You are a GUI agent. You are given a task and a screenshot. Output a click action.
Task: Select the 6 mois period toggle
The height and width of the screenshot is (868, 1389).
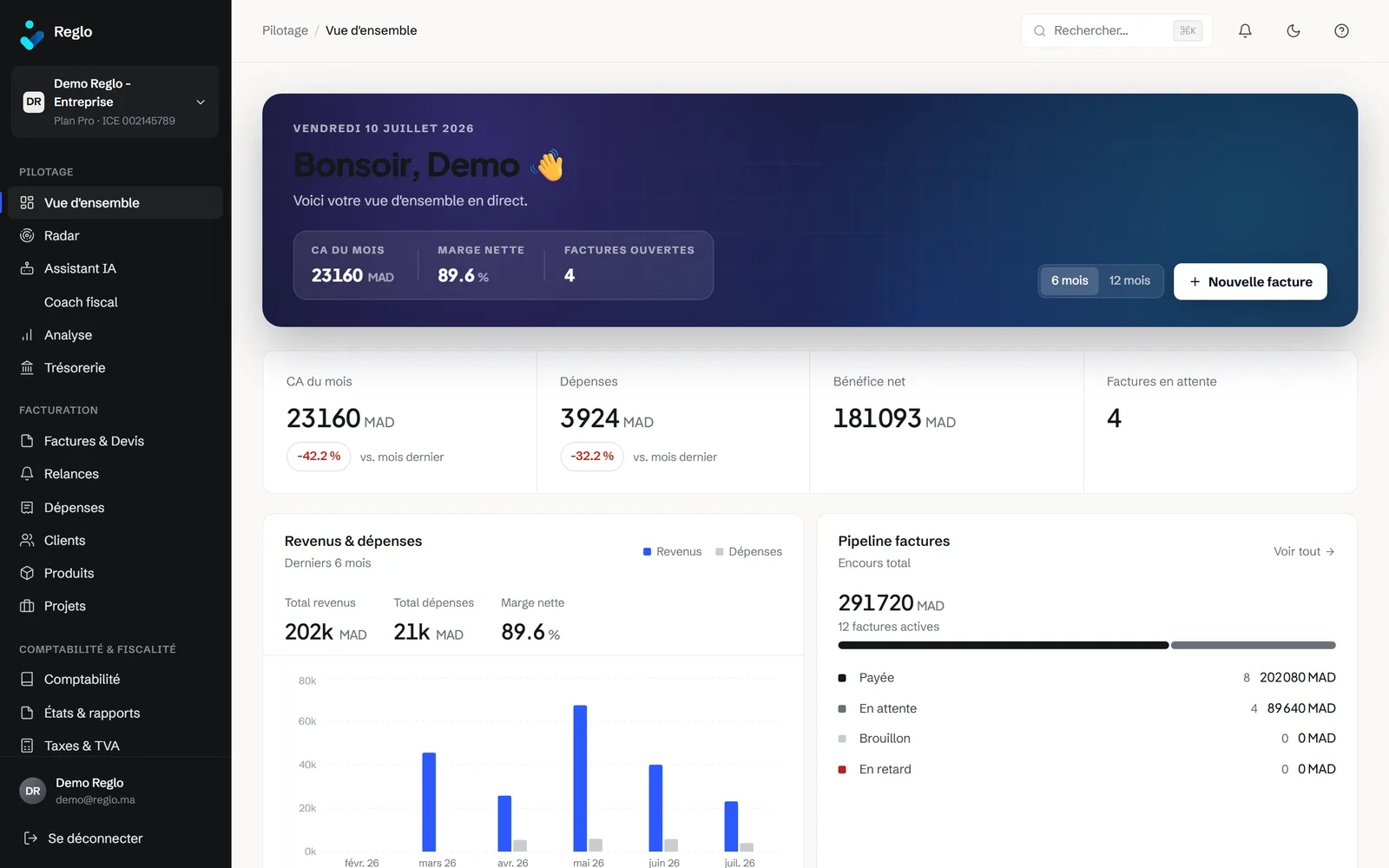pos(1070,280)
